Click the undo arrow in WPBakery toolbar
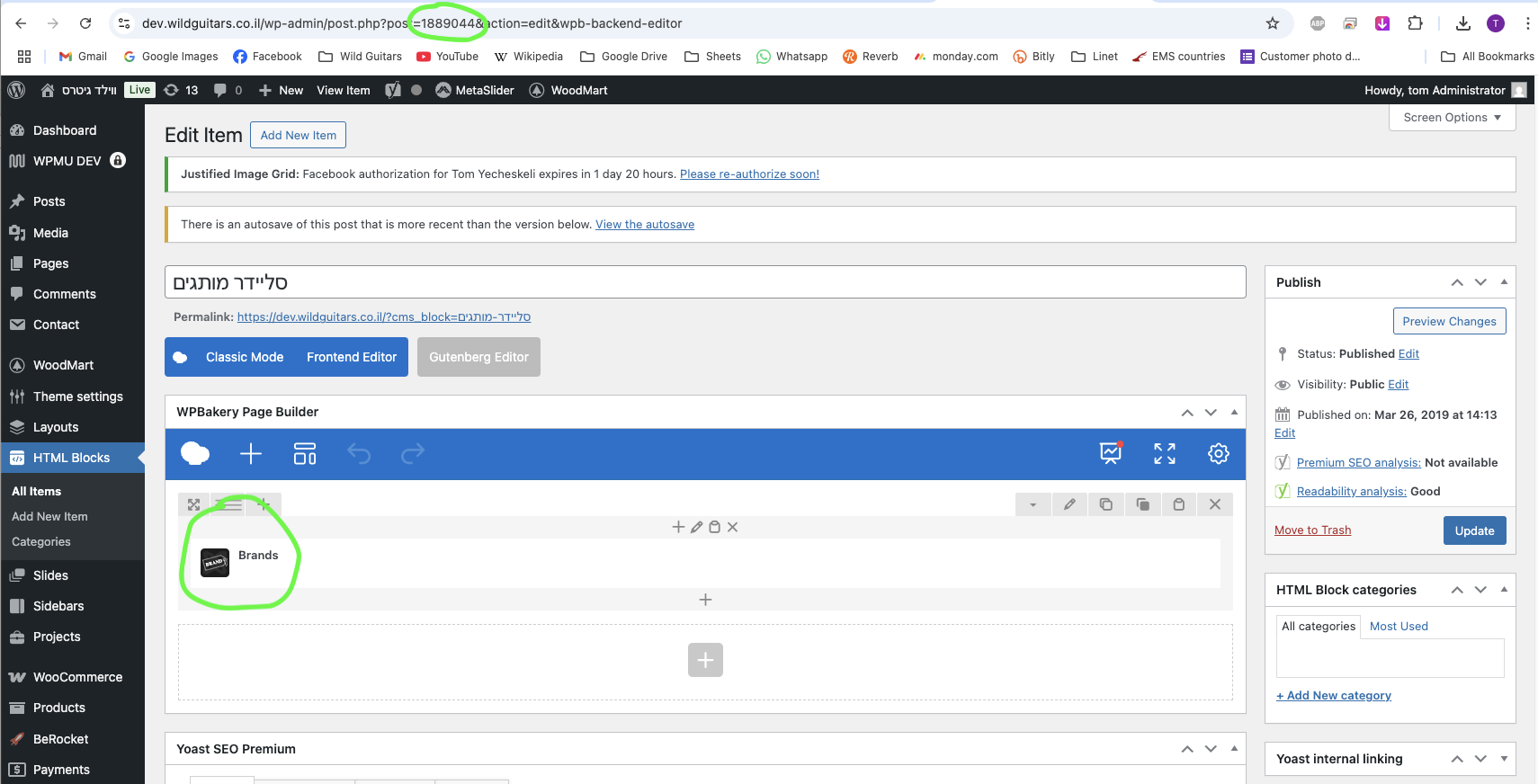The width and height of the screenshot is (1538, 784). (x=359, y=454)
